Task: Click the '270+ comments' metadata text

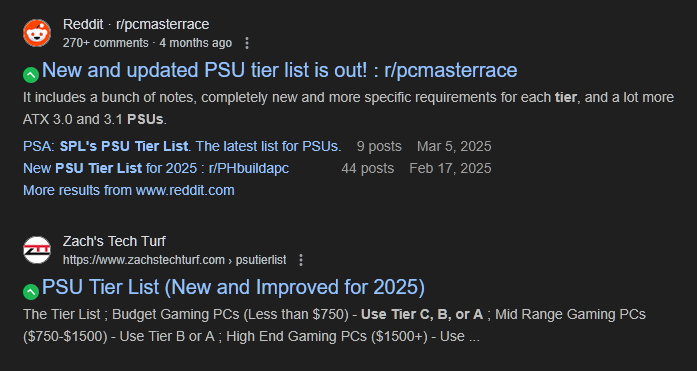Action: click(106, 43)
